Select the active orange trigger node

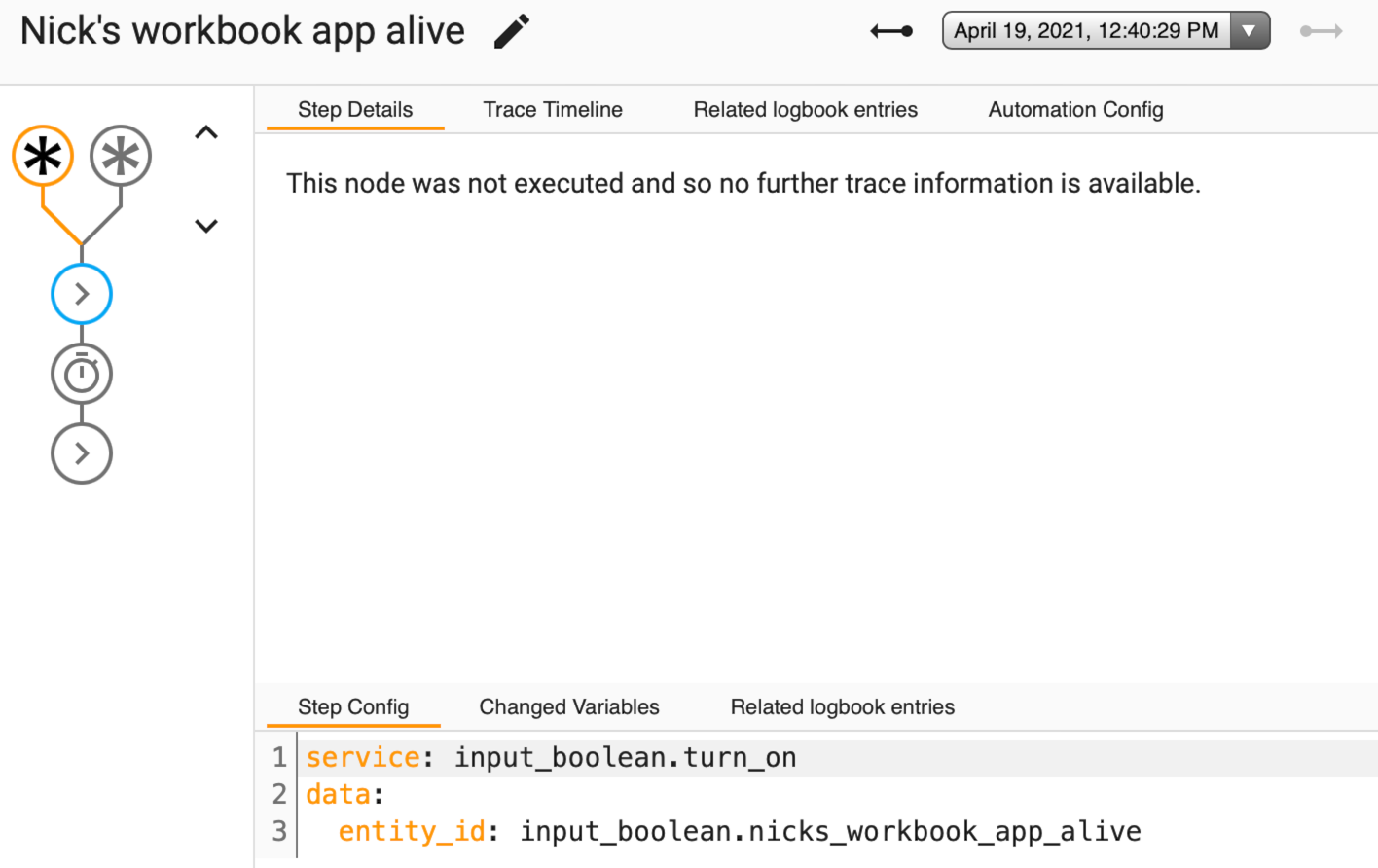pyautogui.click(x=43, y=155)
